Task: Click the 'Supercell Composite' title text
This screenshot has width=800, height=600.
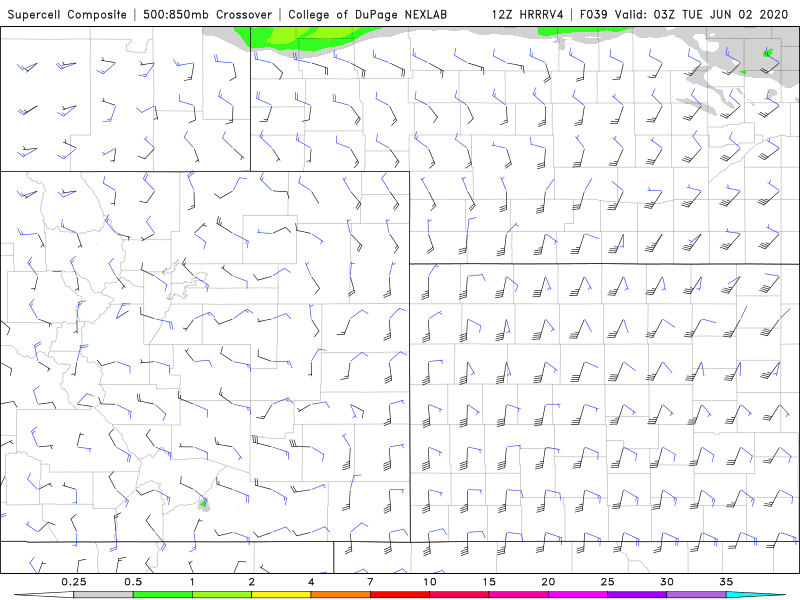Action: point(67,15)
